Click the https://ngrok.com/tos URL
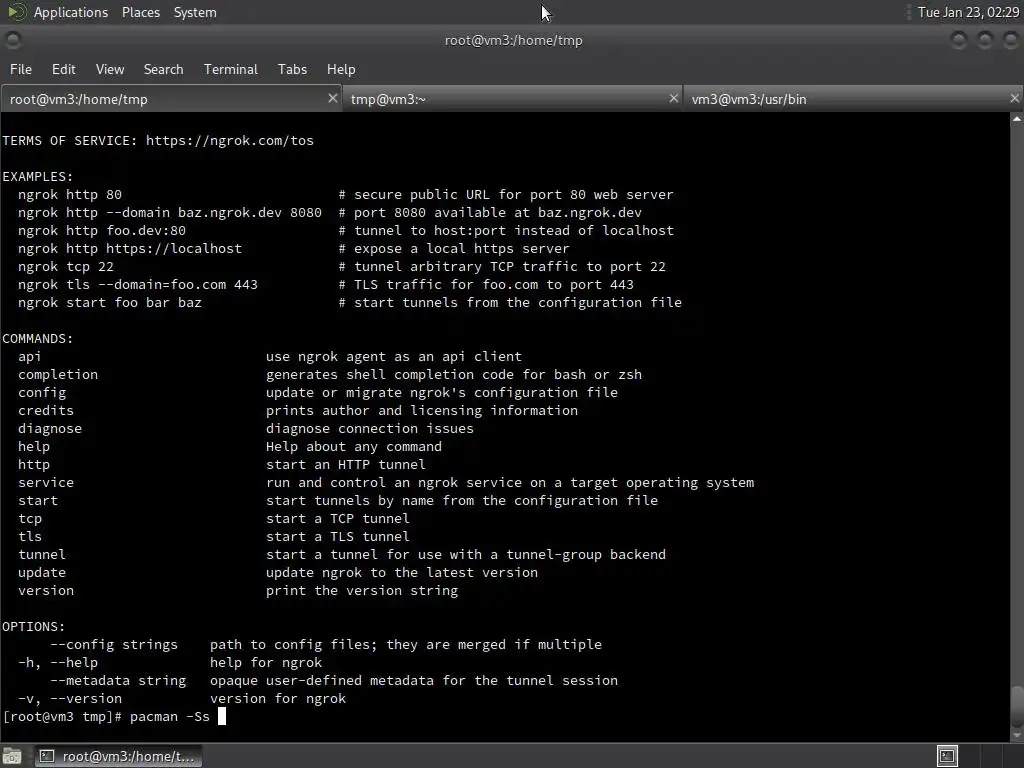 tap(230, 140)
